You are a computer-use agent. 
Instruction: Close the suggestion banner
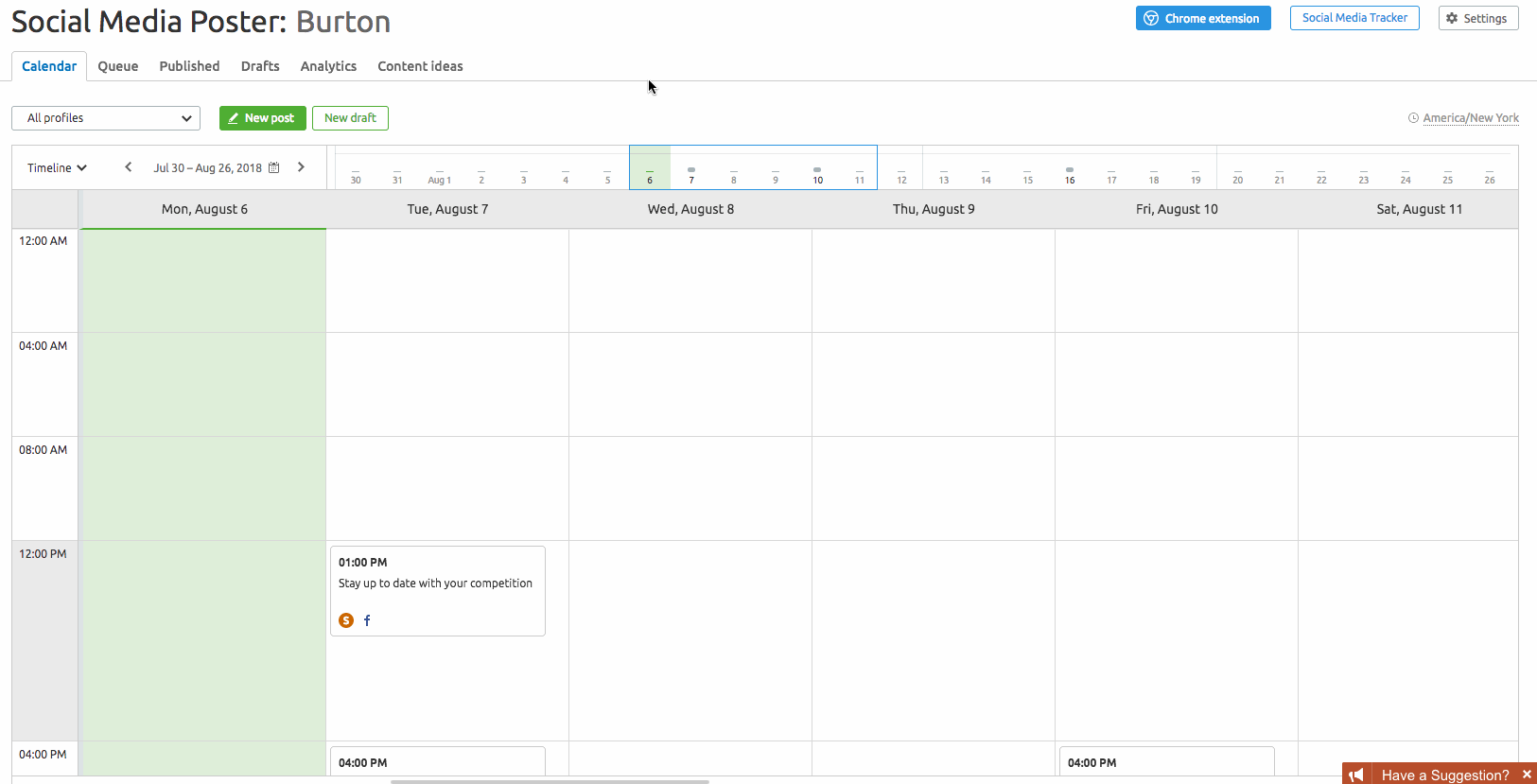coord(1527,775)
